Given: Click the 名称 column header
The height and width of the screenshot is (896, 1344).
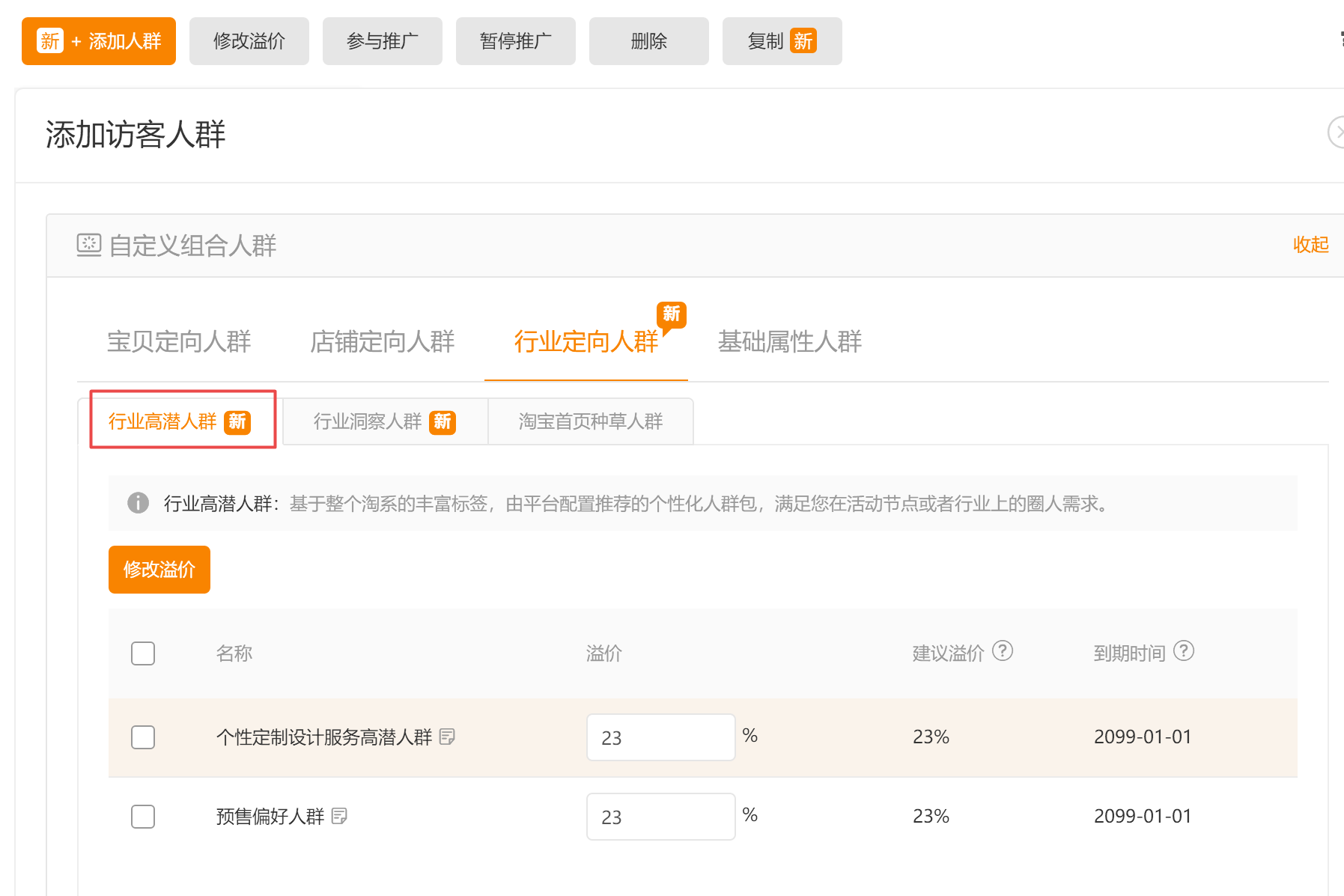Looking at the screenshot, I should (234, 653).
